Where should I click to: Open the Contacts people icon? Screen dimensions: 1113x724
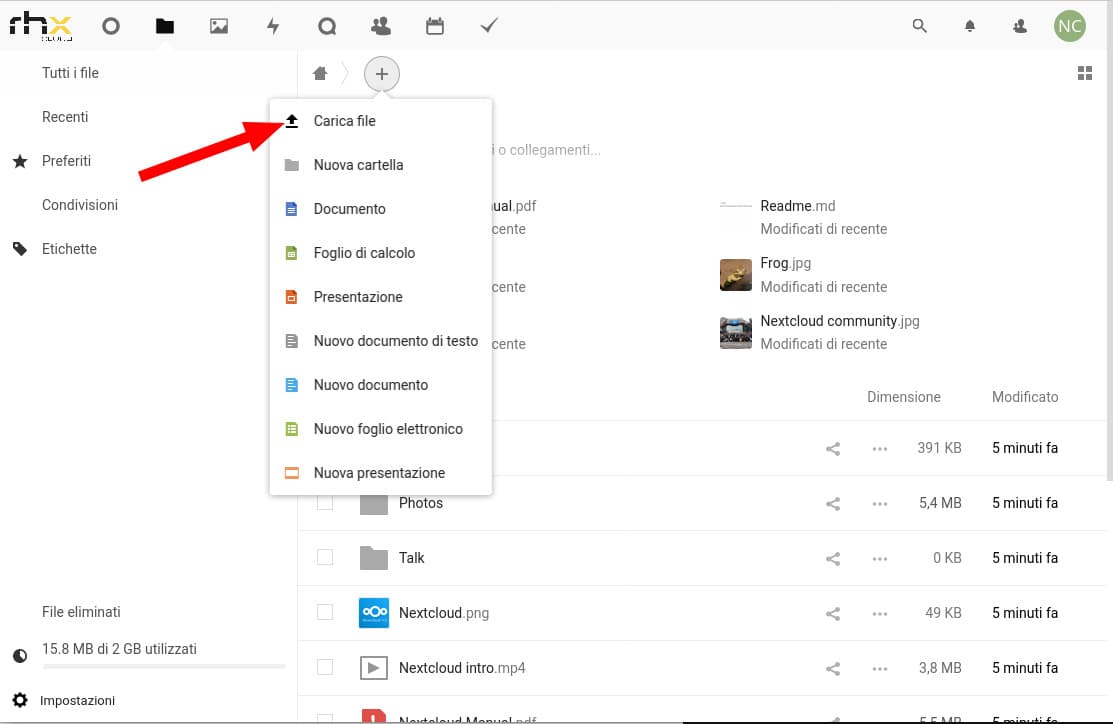tap(381, 26)
